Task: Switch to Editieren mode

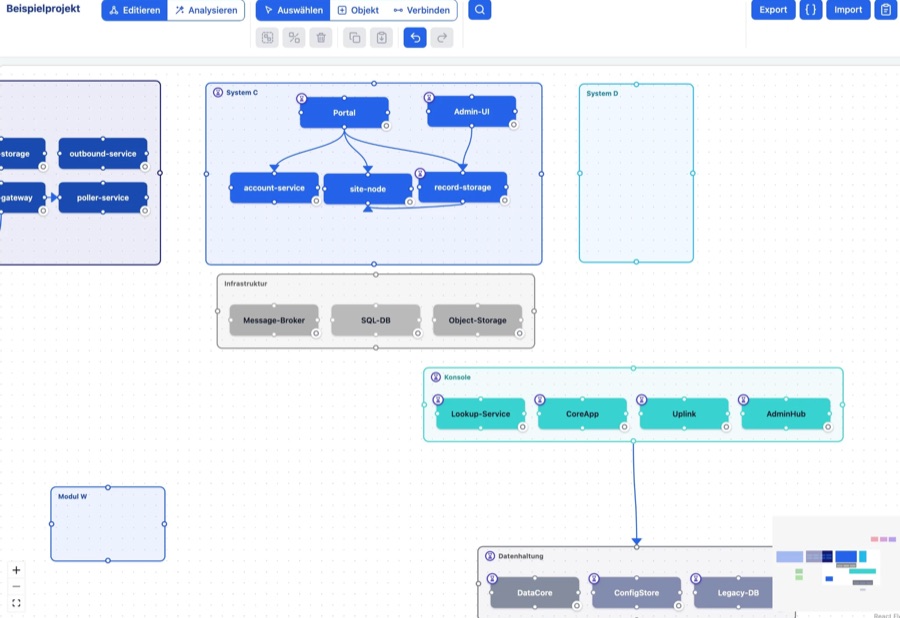Action: (x=135, y=10)
